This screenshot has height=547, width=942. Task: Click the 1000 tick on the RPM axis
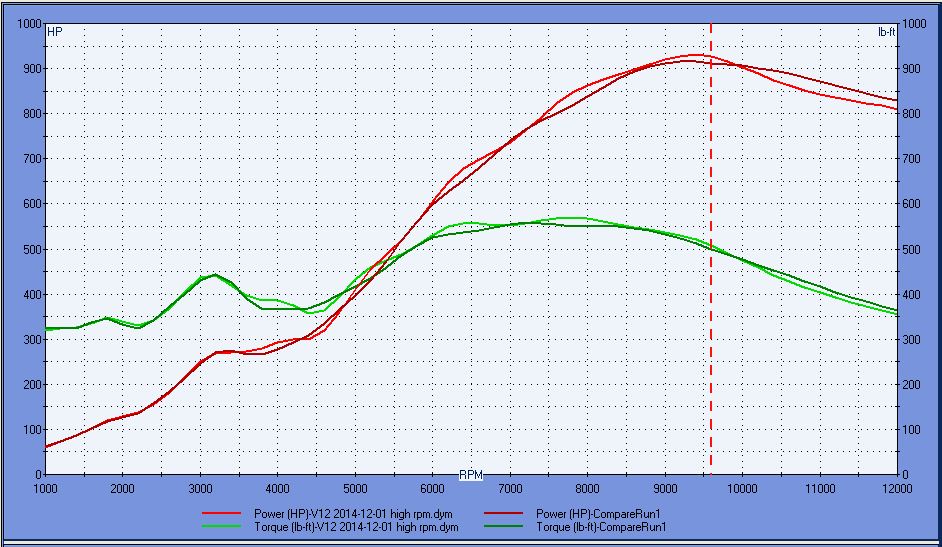point(45,488)
